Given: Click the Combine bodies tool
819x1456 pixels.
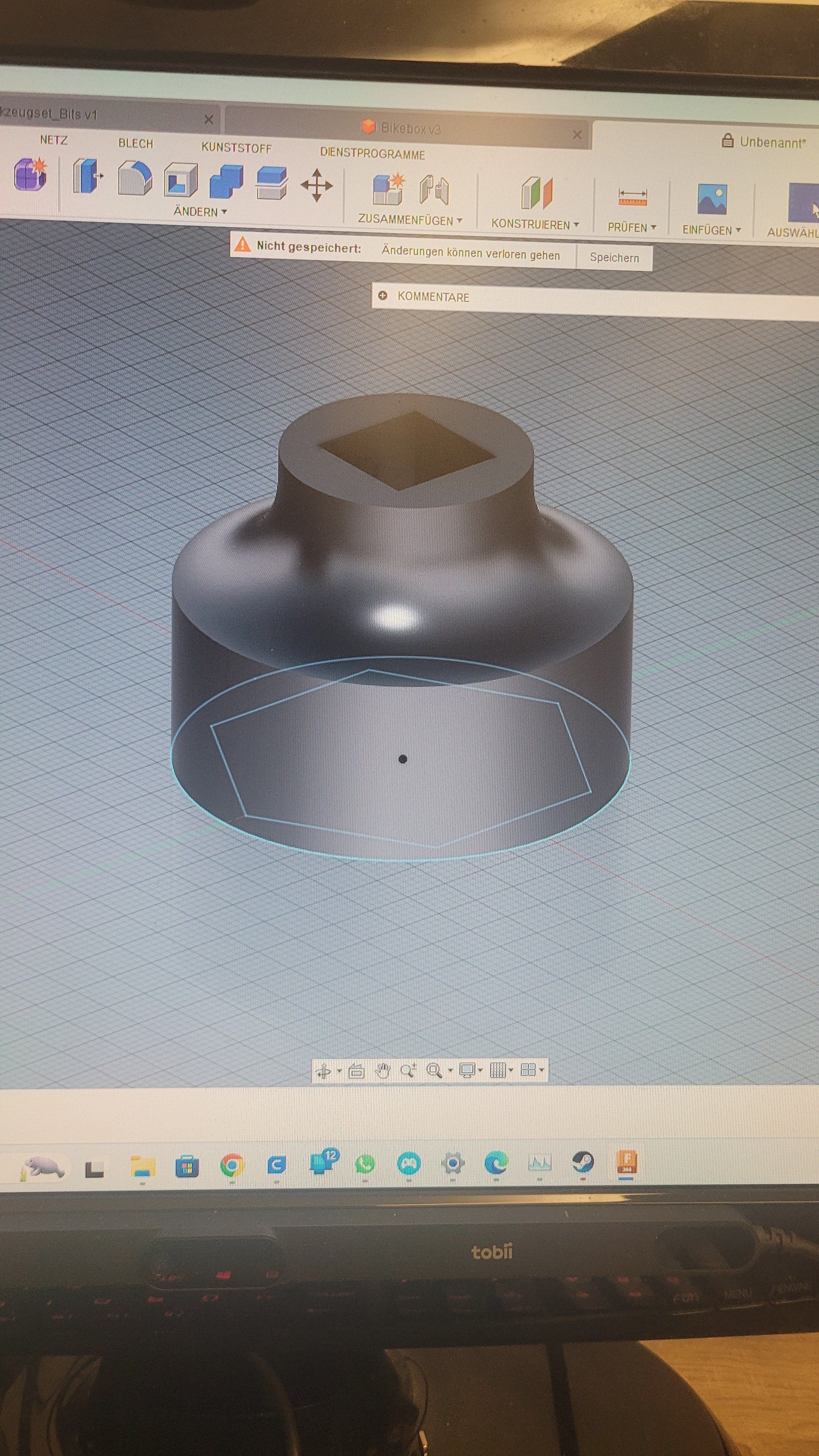Looking at the screenshot, I should click(x=226, y=181).
